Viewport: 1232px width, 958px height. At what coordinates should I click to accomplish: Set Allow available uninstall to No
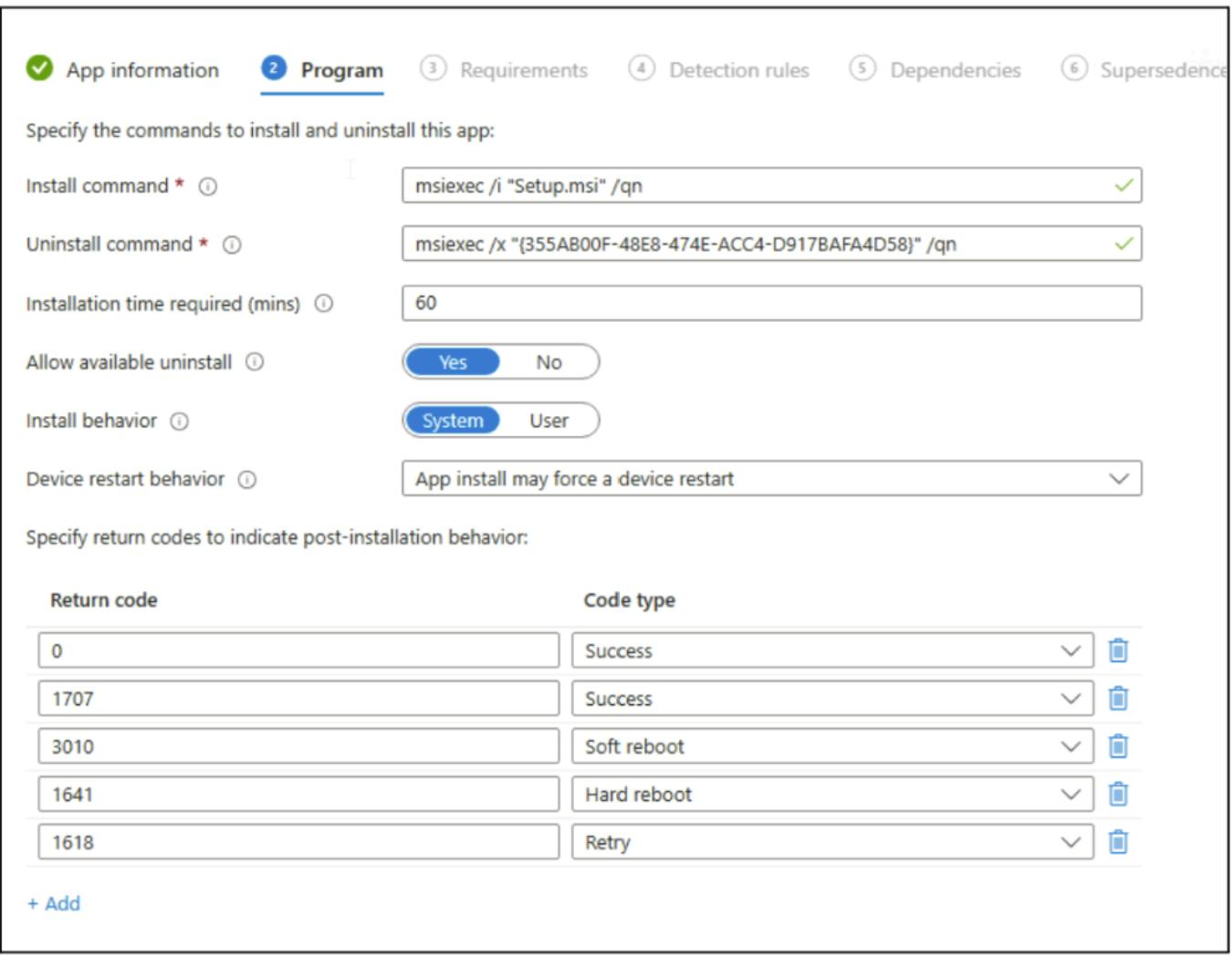548,362
